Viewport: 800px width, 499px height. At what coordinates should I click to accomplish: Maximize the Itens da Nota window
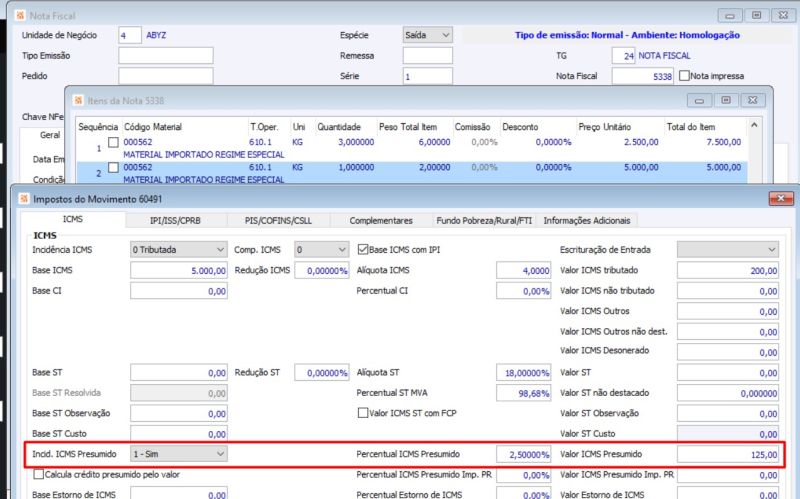coord(725,100)
